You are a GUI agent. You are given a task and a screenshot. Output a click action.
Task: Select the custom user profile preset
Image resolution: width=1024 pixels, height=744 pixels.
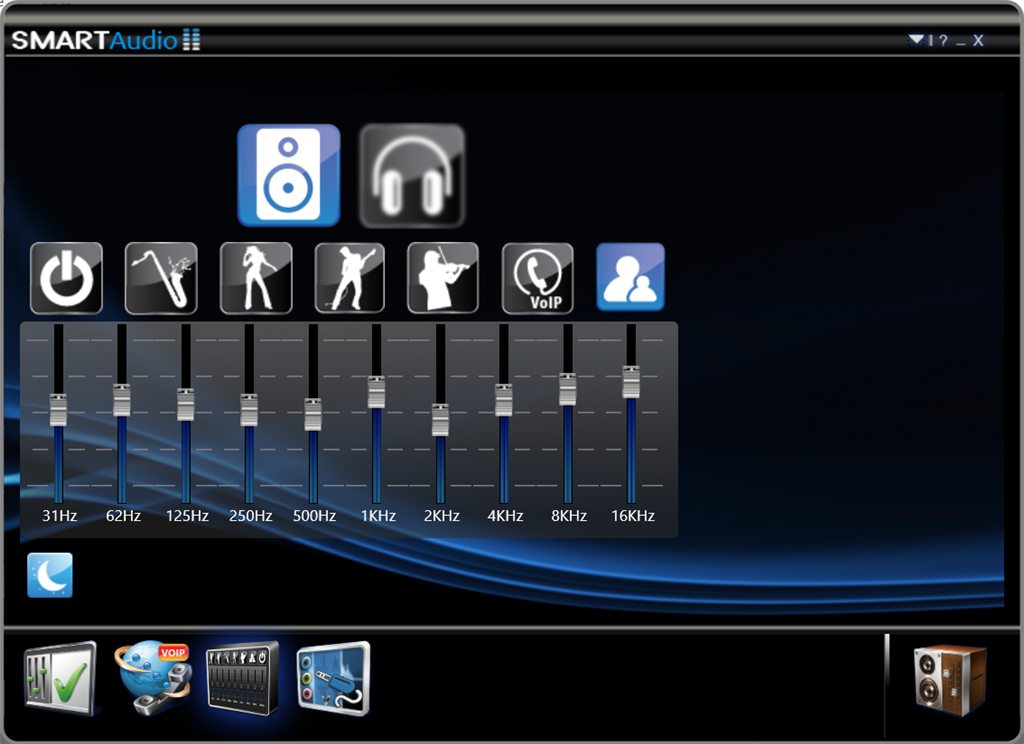[x=630, y=277]
